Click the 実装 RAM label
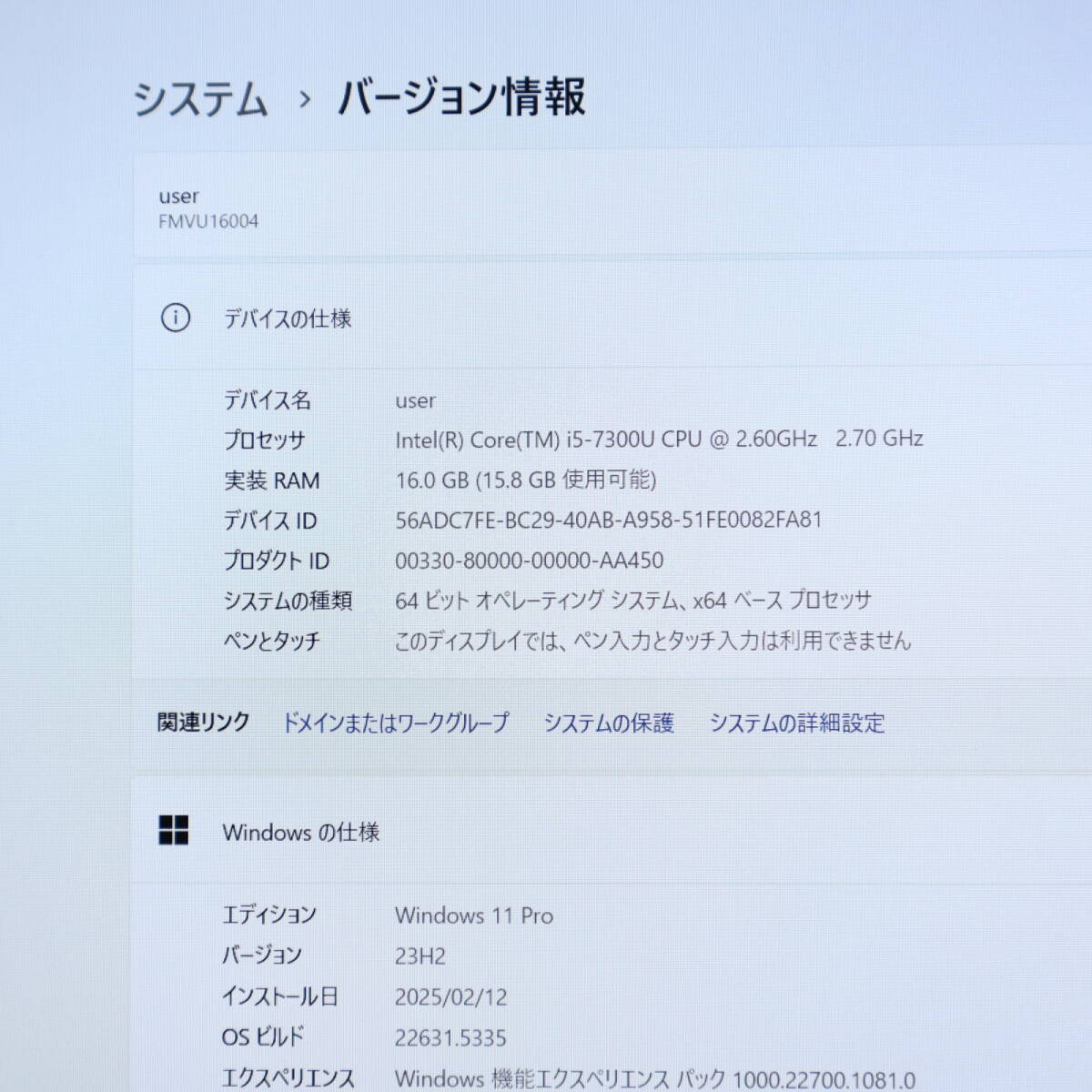The image size is (1092, 1092). pos(271,480)
